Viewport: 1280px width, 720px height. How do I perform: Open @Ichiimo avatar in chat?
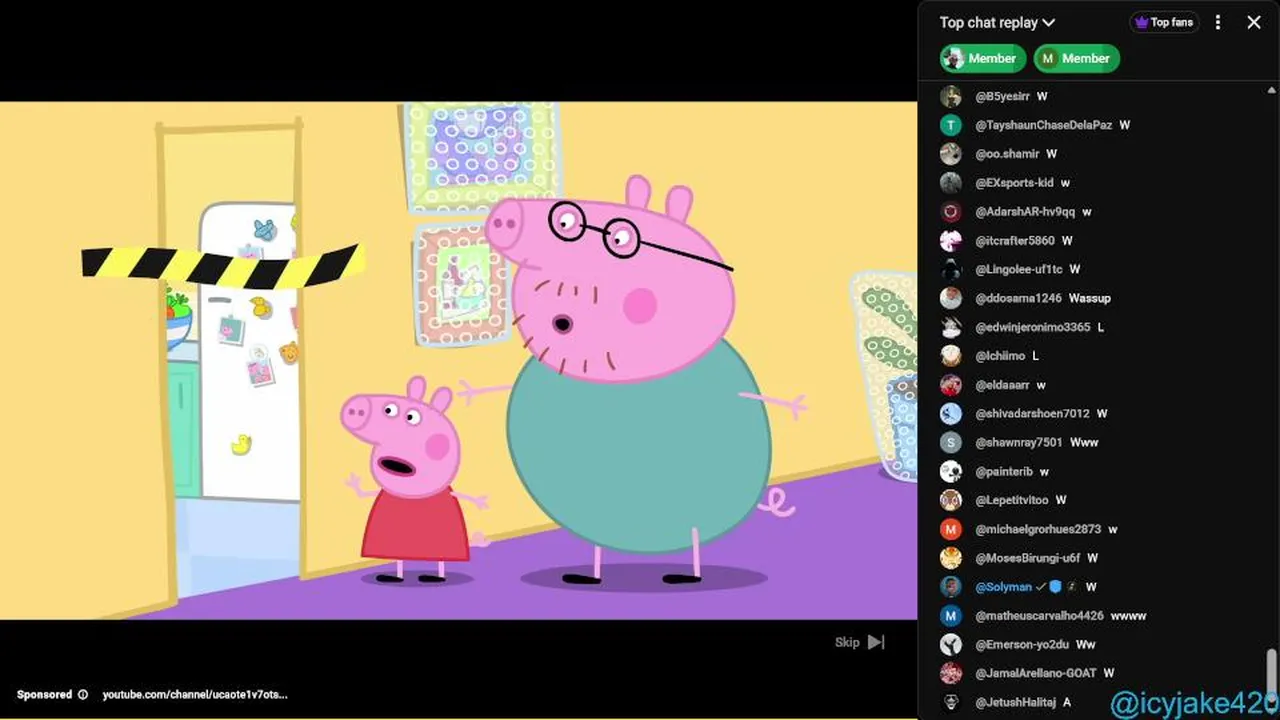pyautogui.click(x=951, y=356)
